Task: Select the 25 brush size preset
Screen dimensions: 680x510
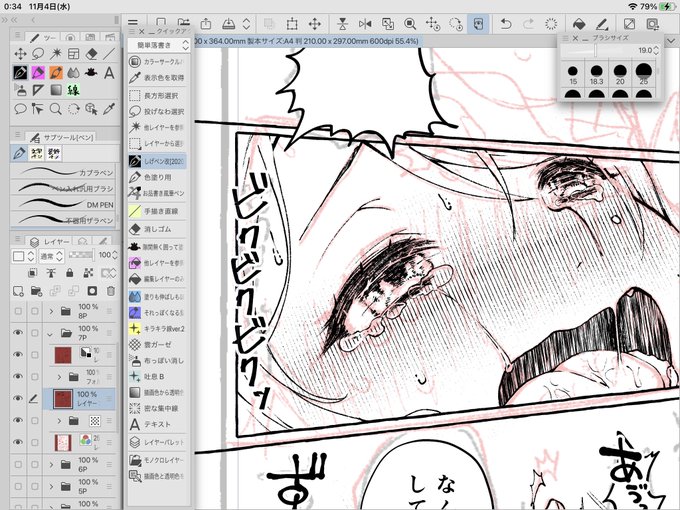Action: (644, 73)
